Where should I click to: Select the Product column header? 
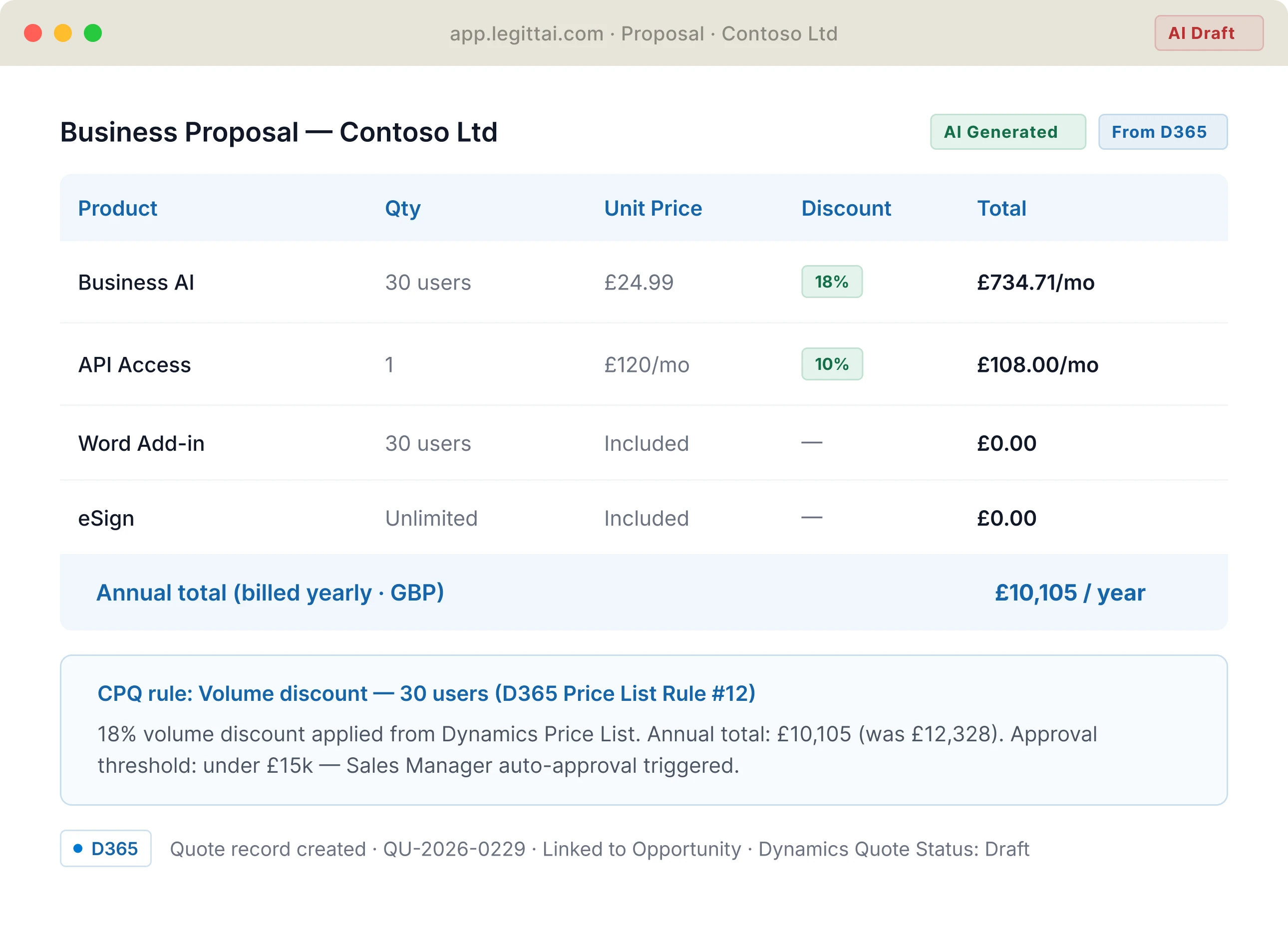click(x=117, y=209)
